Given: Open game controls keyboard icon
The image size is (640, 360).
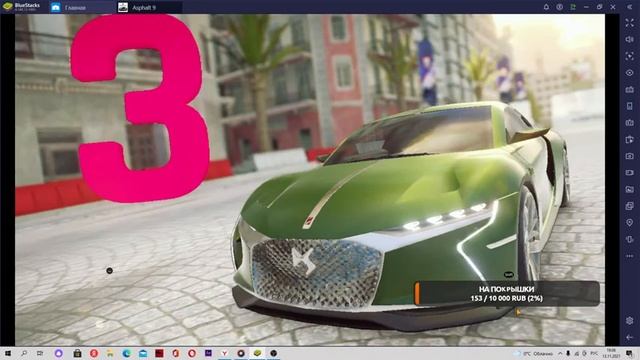Looking at the screenshot, I should click(x=629, y=89).
